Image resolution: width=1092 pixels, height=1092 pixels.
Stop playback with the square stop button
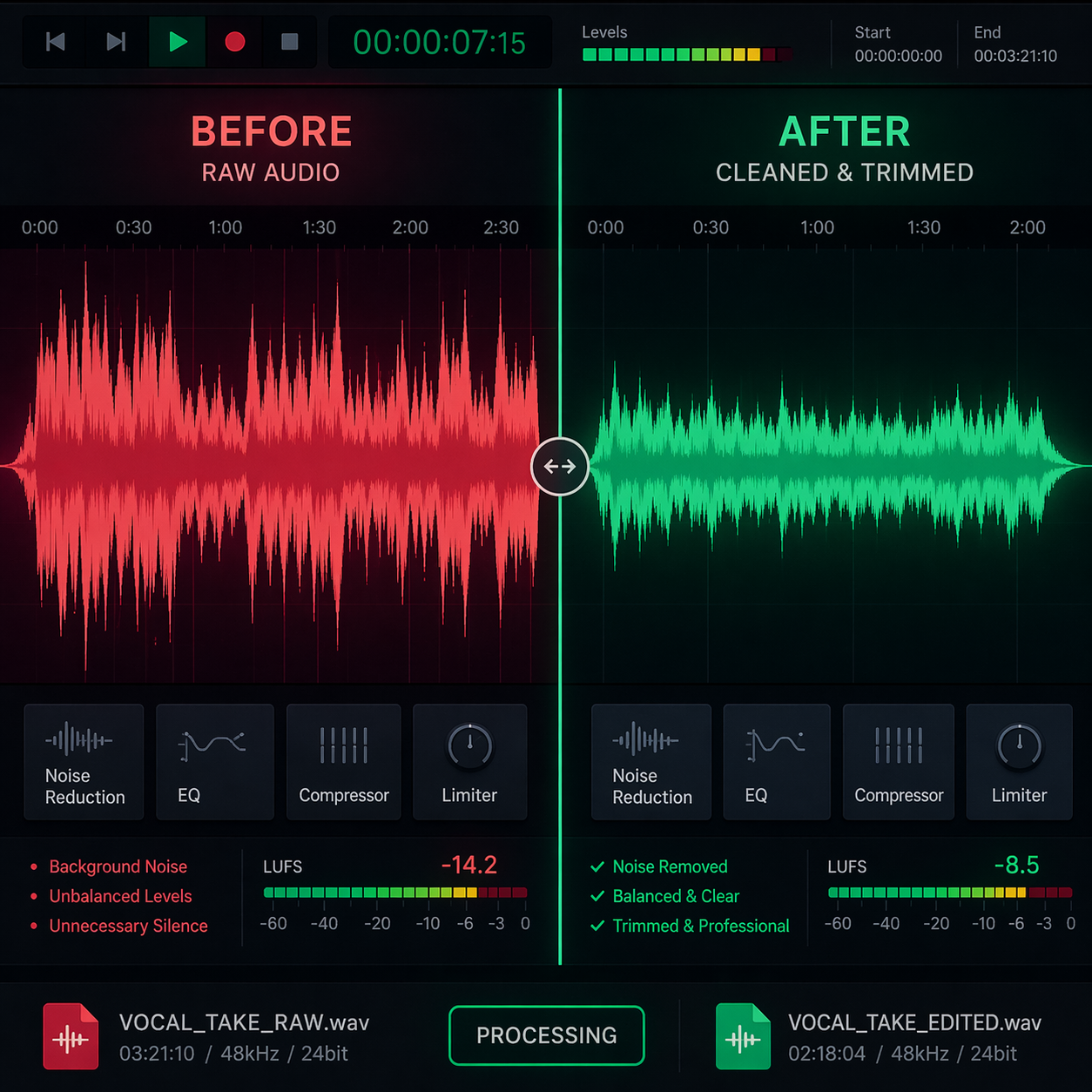[290, 42]
